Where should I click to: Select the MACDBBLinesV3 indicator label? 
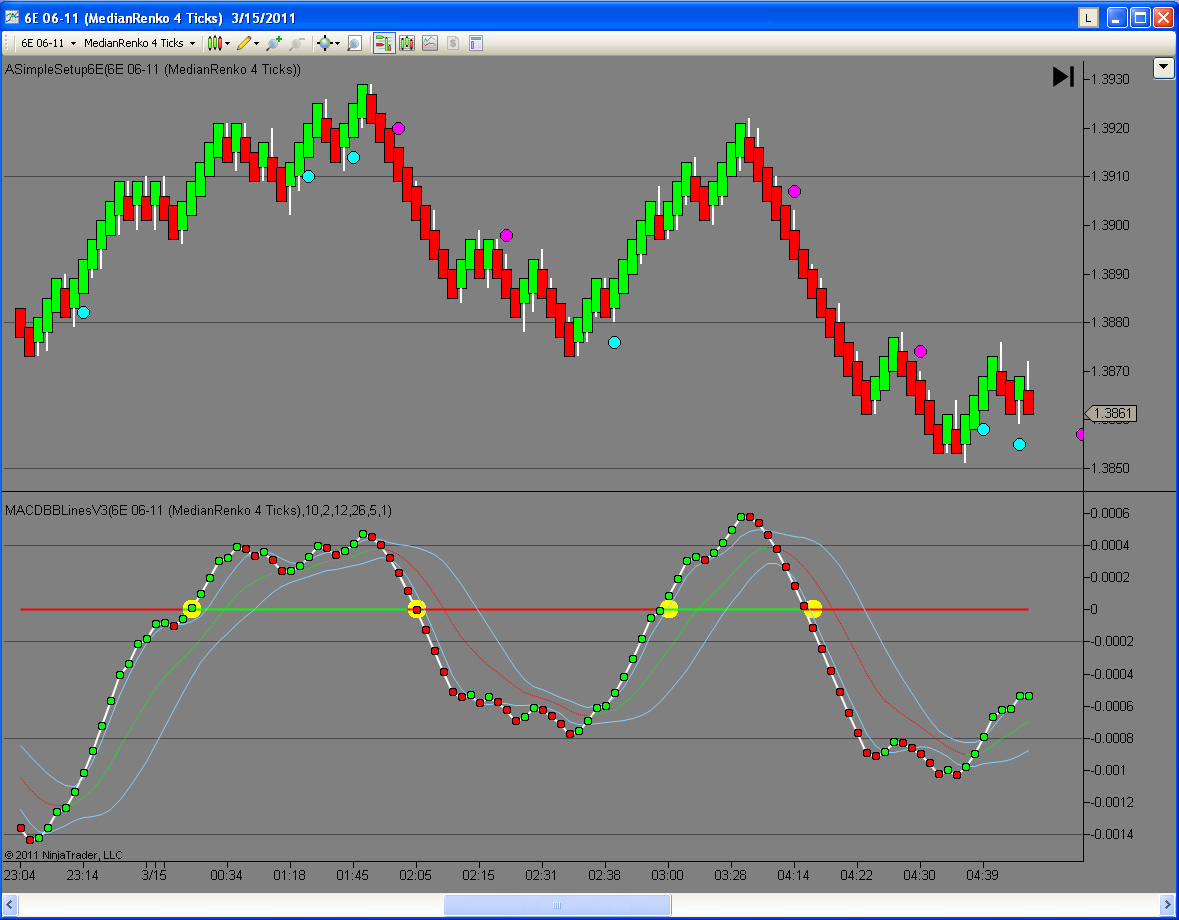(x=198, y=510)
